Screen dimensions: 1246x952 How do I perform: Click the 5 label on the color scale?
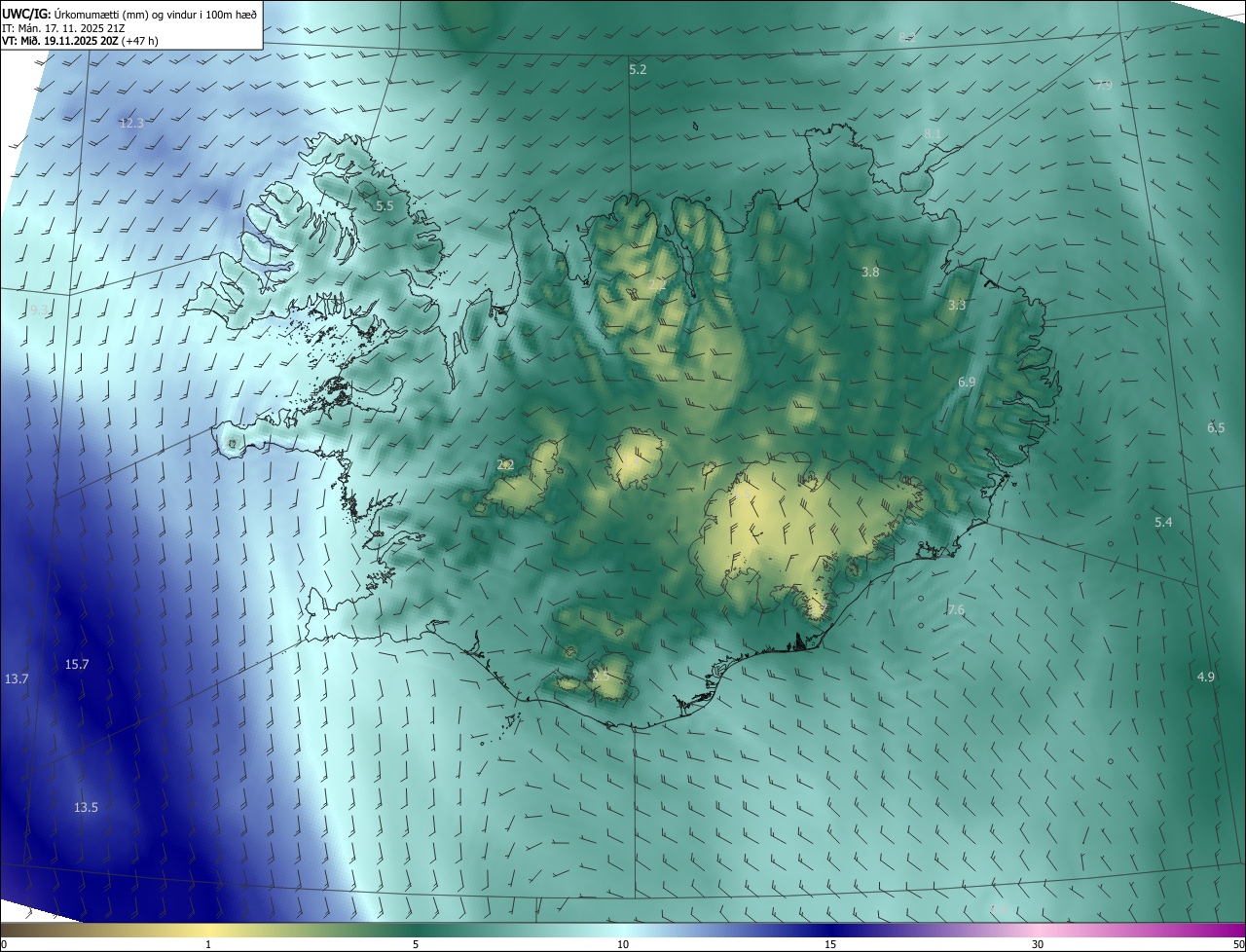click(416, 944)
